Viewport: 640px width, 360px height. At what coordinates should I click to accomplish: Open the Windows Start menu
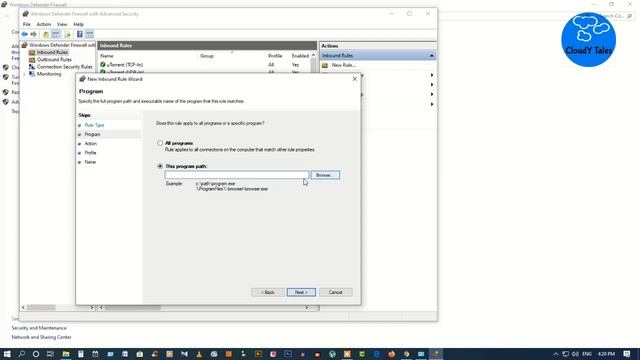pyautogui.click(x=7, y=354)
